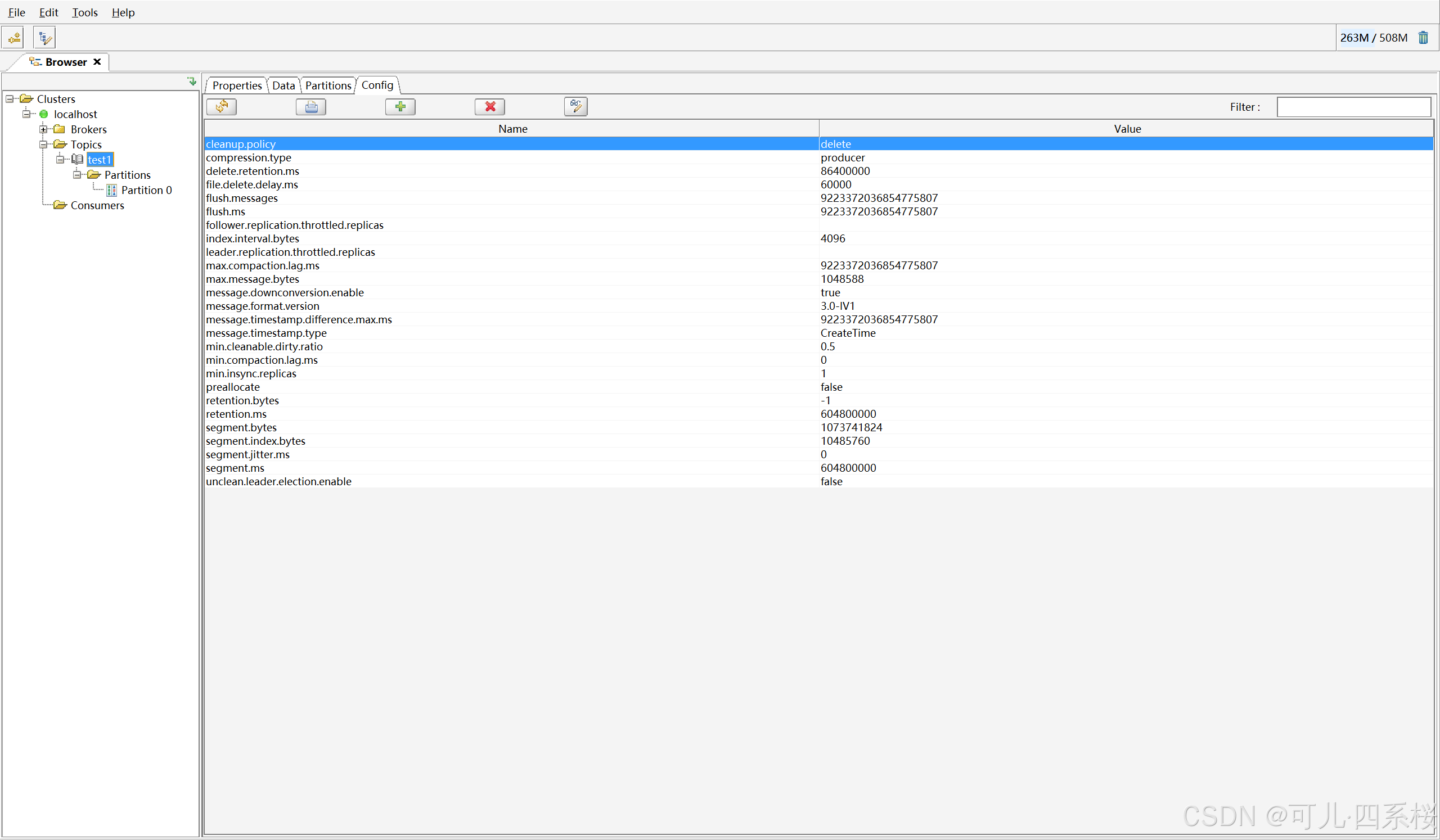Select the retention.ms config row
The width and height of the screenshot is (1440, 840).
pyautogui.click(x=236, y=414)
